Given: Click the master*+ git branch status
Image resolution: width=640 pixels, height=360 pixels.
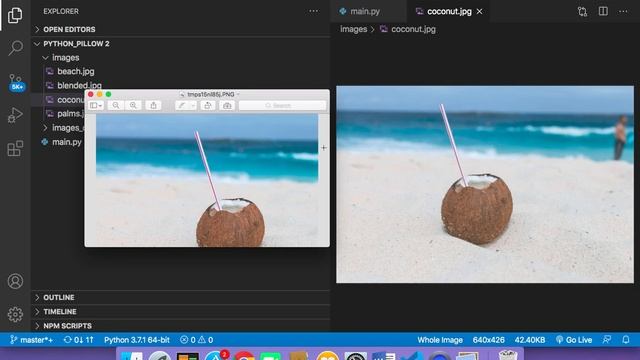Looking at the screenshot, I should pyautogui.click(x=32, y=340).
